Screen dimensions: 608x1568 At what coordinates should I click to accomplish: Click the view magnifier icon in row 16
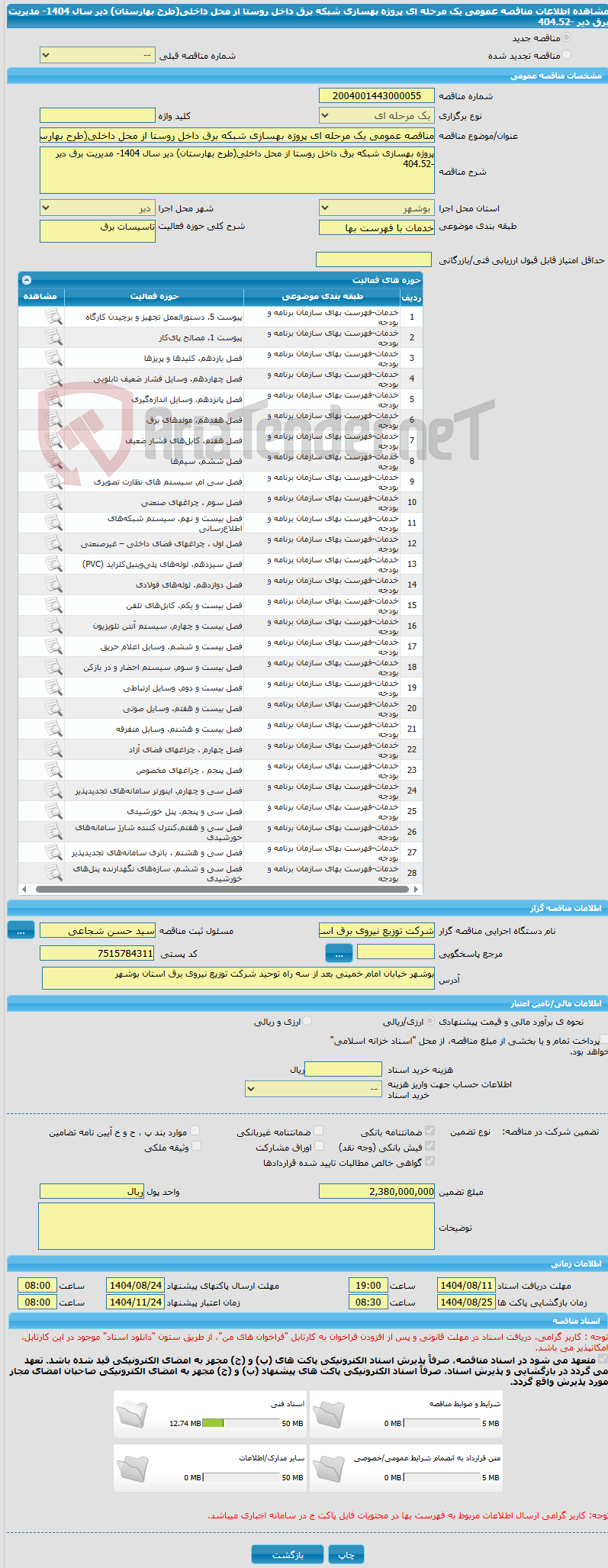tap(53, 626)
